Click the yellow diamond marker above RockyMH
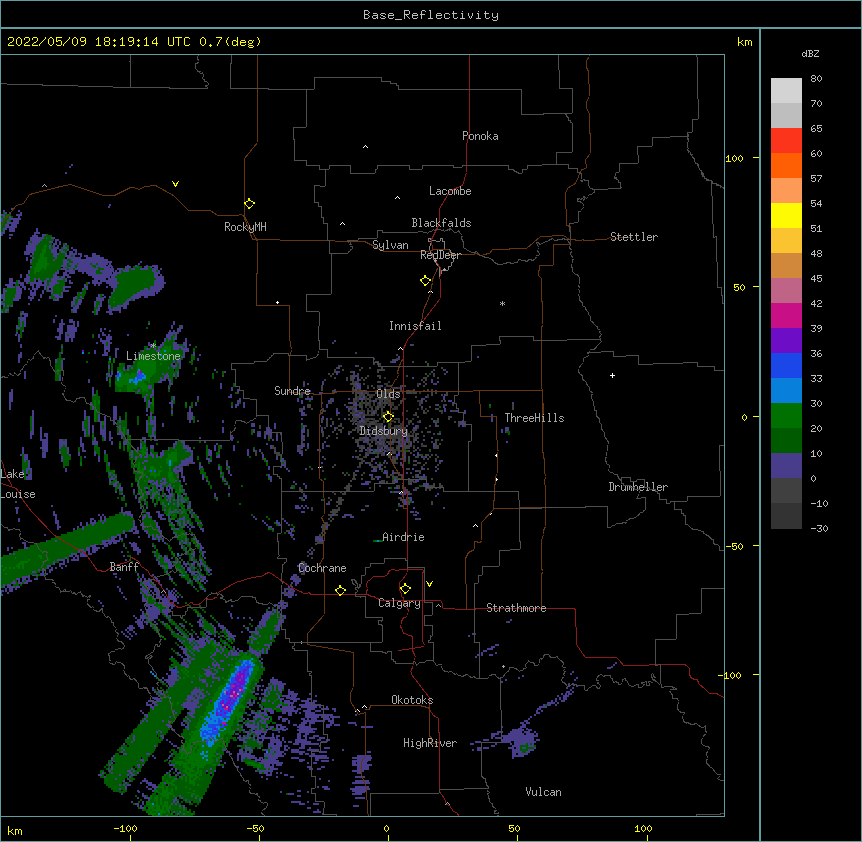Image resolution: width=862 pixels, height=842 pixels. point(249,204)
